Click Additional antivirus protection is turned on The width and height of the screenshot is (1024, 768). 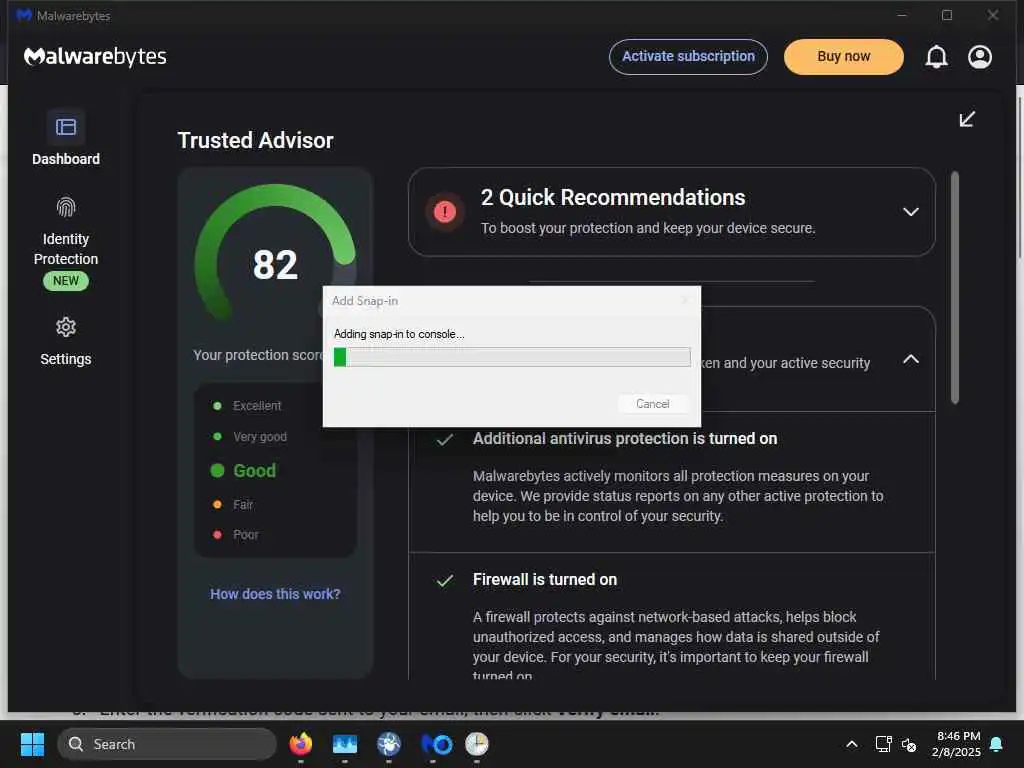pos(625,438)
